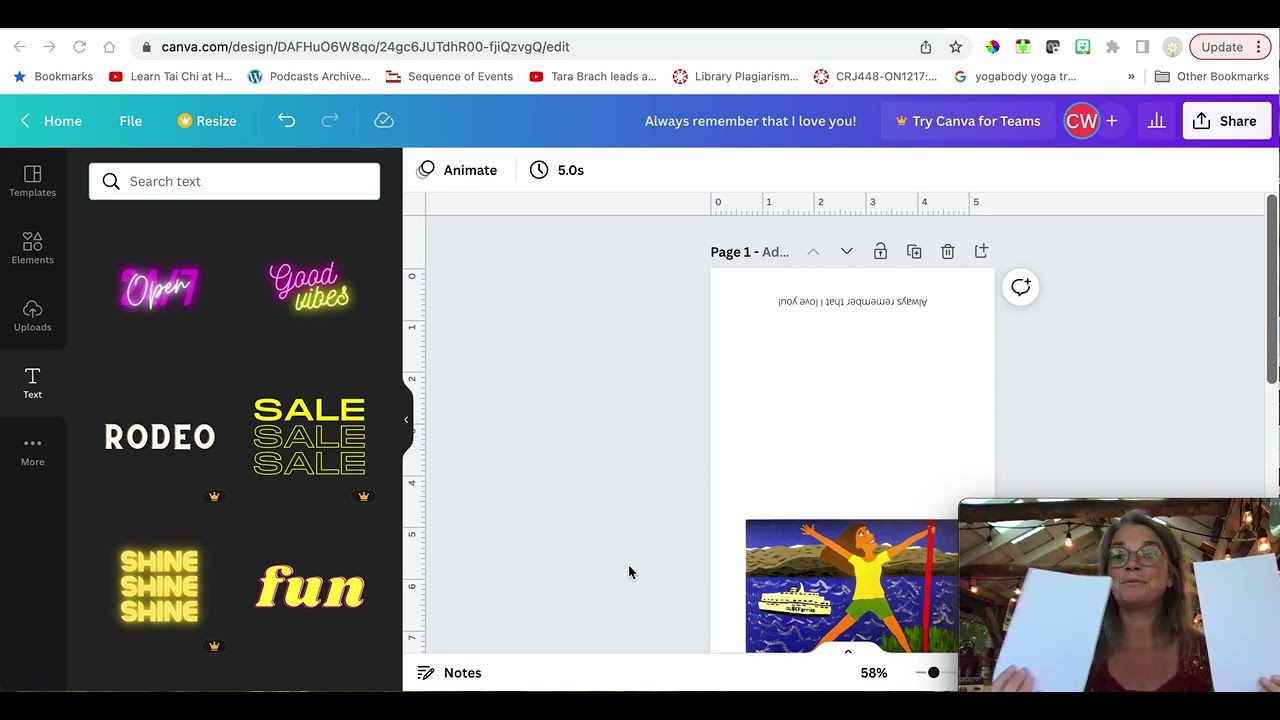Viewport: 1280px width, 720px height.
Task: Click the browser back arrow
Action: tap(19, 47)
